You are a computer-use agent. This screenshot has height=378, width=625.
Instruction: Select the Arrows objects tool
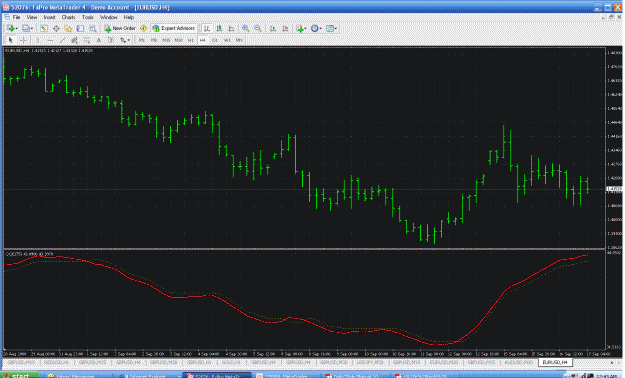123,40
